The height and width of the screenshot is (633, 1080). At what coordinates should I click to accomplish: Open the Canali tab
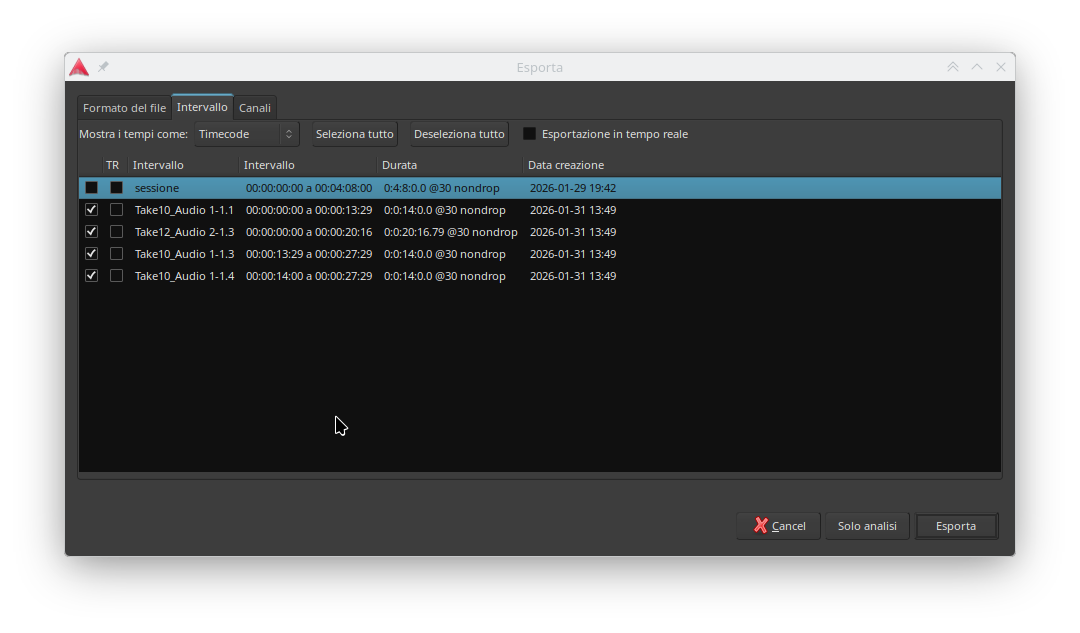pyautogui.click(x=255, y=108)
